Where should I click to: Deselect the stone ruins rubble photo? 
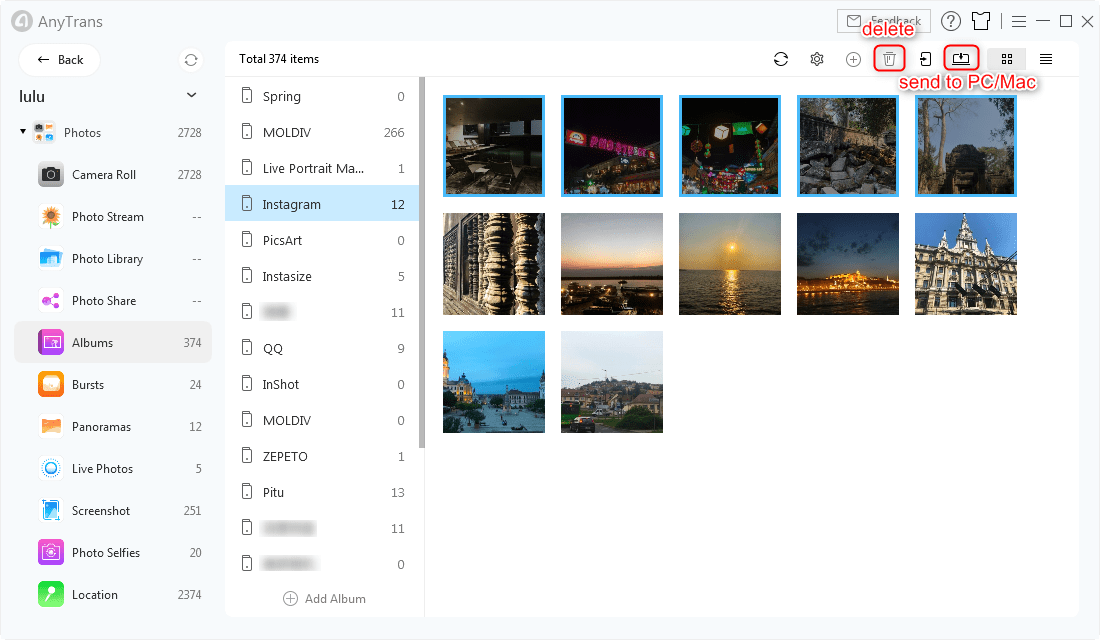point(847,145)
